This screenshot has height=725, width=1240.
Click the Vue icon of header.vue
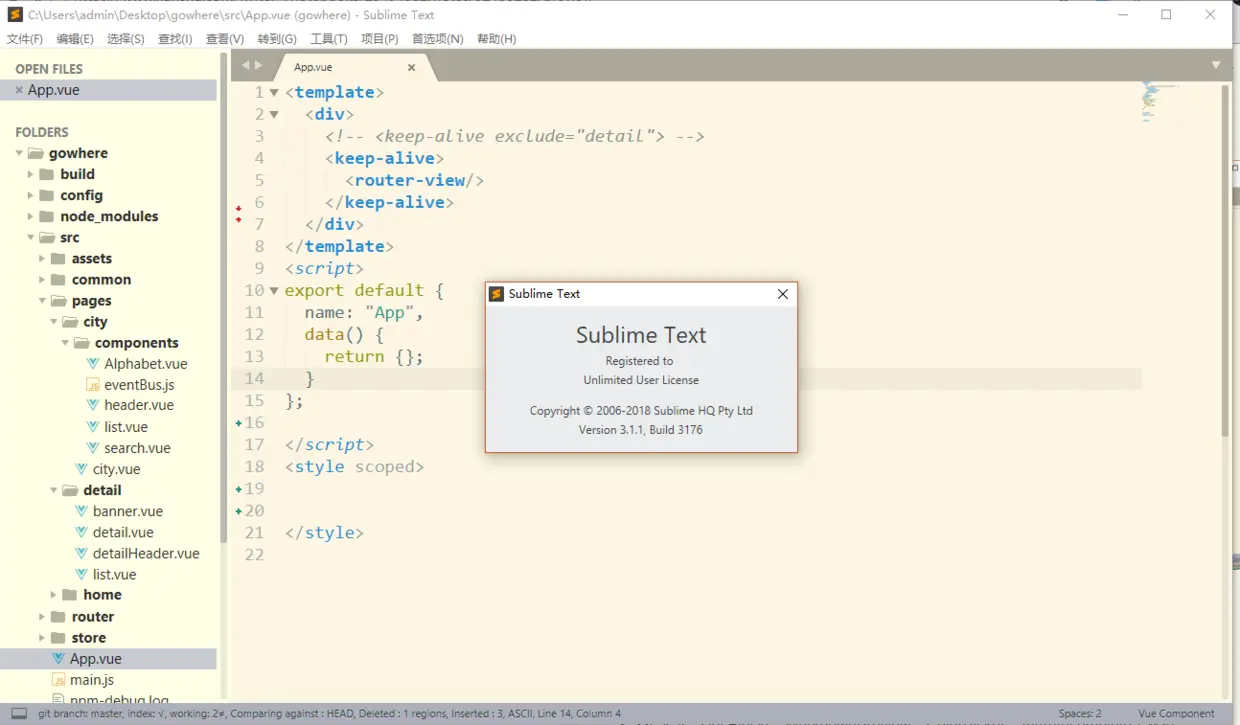93,406
